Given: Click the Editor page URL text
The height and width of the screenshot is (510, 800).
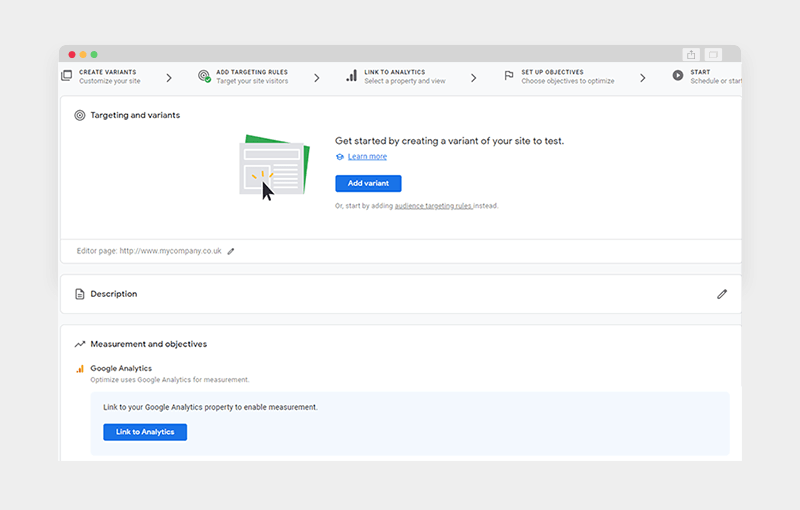Looking at the screenshot, I should 149,251.
